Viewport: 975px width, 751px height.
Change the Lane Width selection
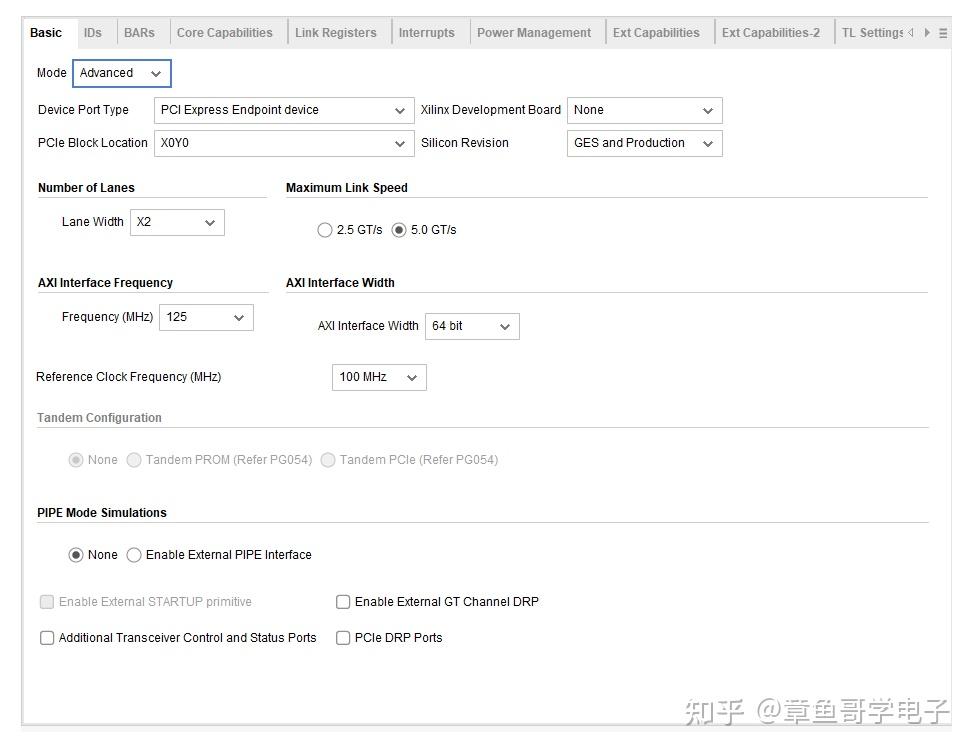point(211,222)
